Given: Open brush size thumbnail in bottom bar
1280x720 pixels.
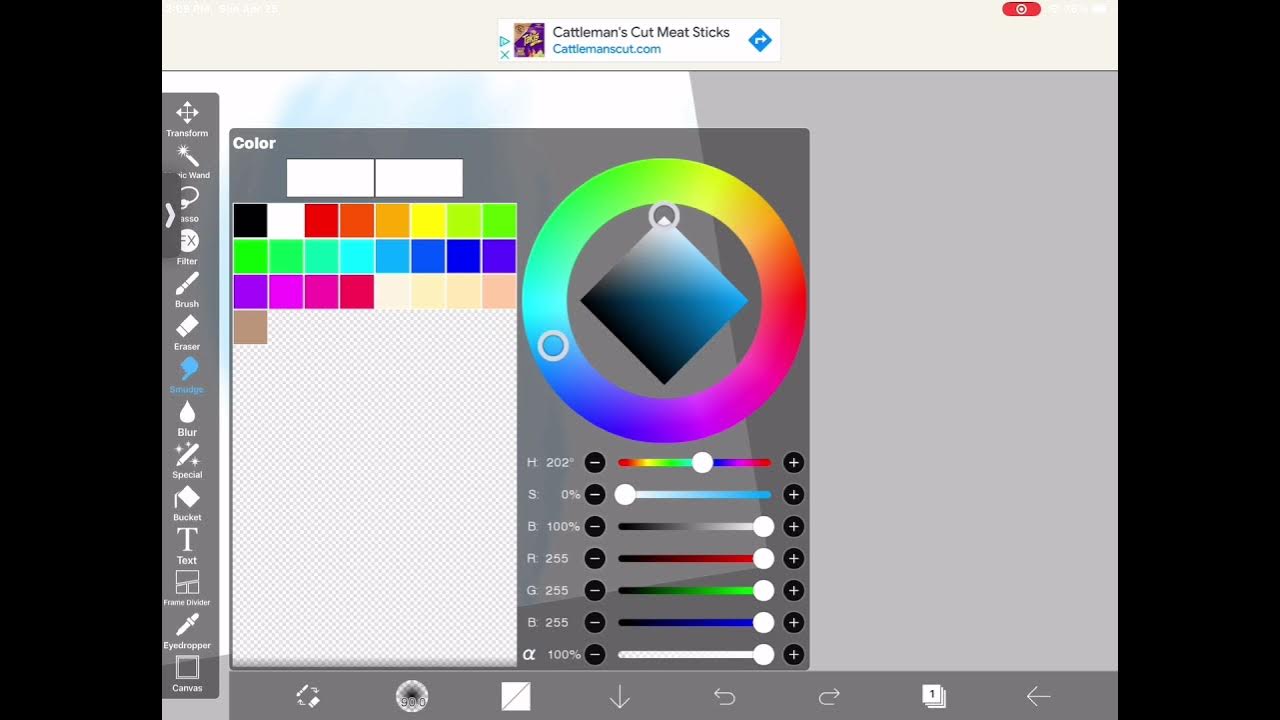Looking at the screenshot, I should [412, 696].
